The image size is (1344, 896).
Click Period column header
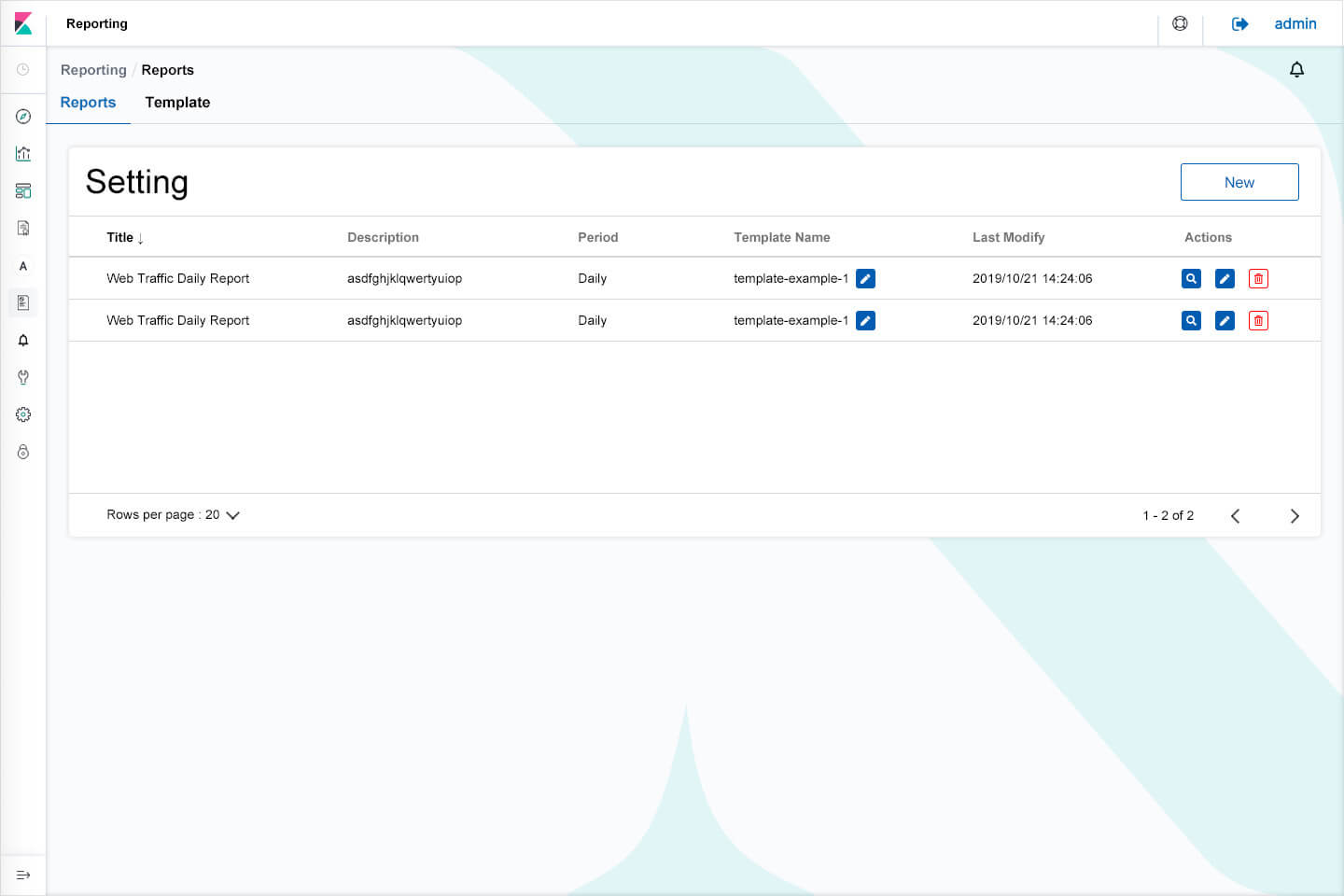(x=598, y=238)
